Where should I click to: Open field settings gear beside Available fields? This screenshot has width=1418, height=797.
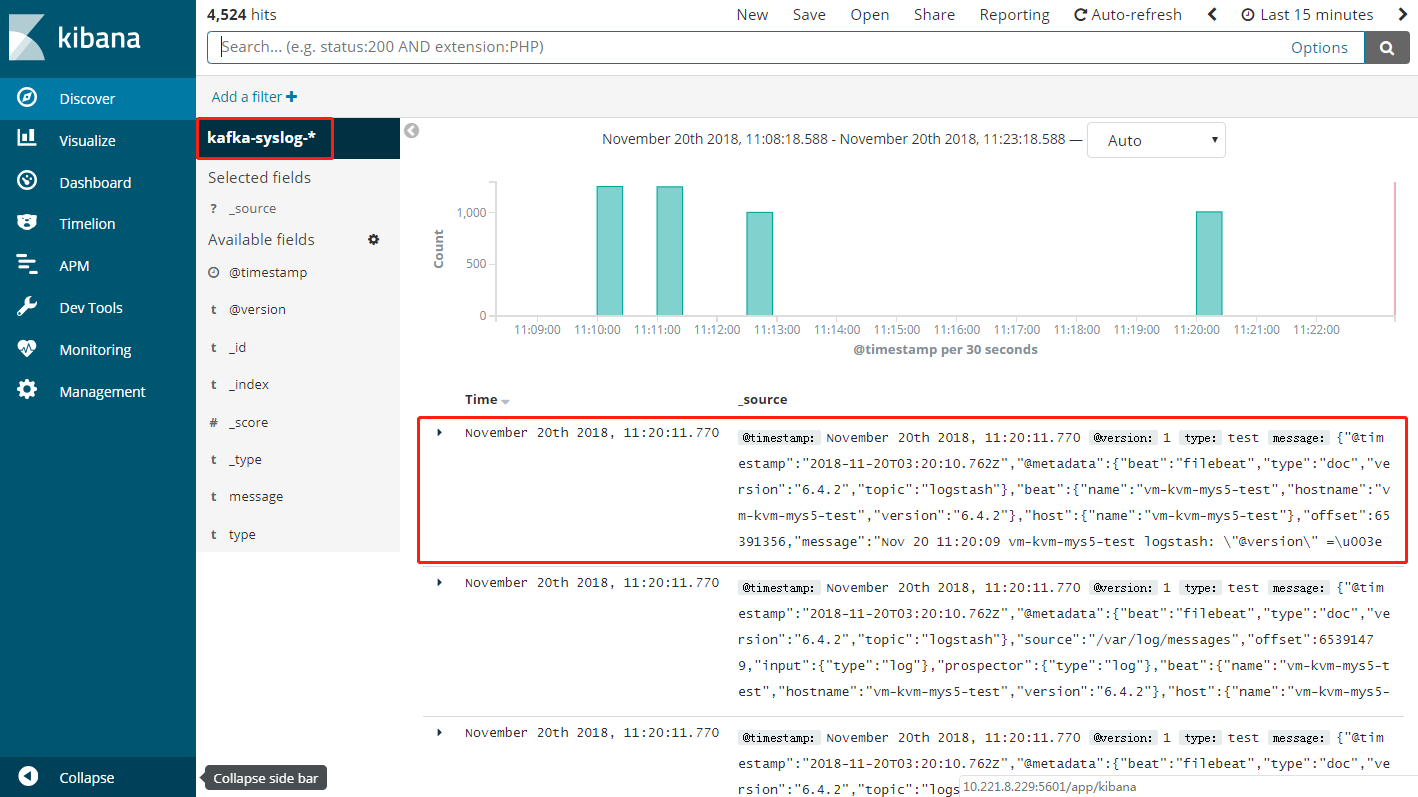(374, 240)
